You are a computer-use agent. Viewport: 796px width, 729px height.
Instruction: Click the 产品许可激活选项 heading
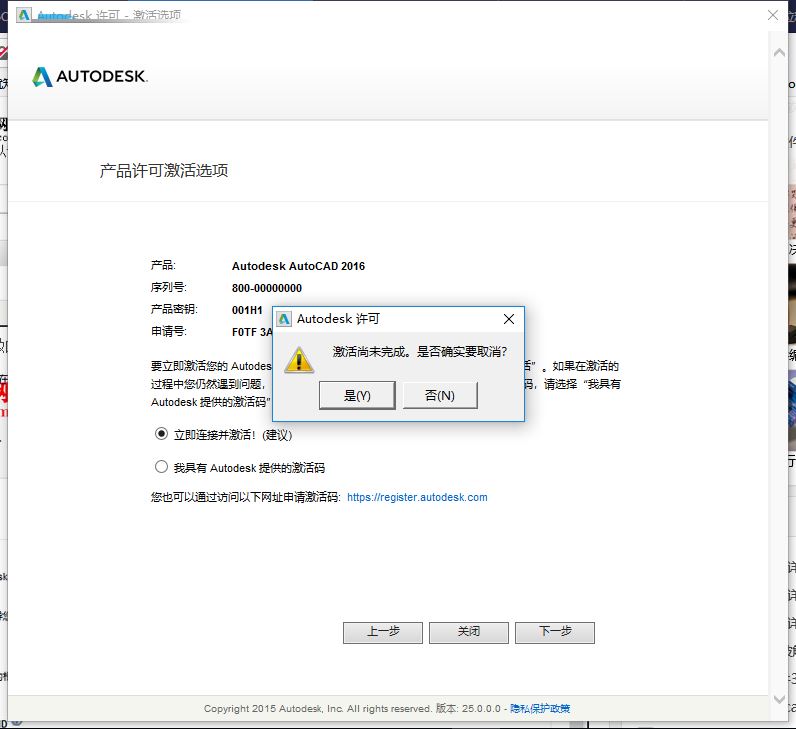[163, 171]
